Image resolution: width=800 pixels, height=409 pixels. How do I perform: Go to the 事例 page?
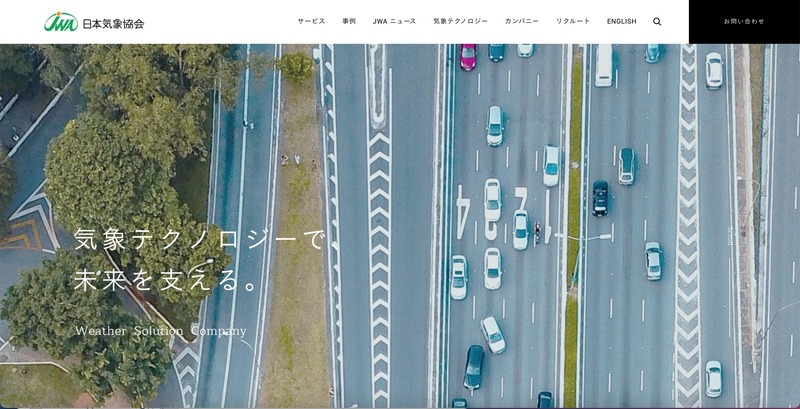[349, 21]
